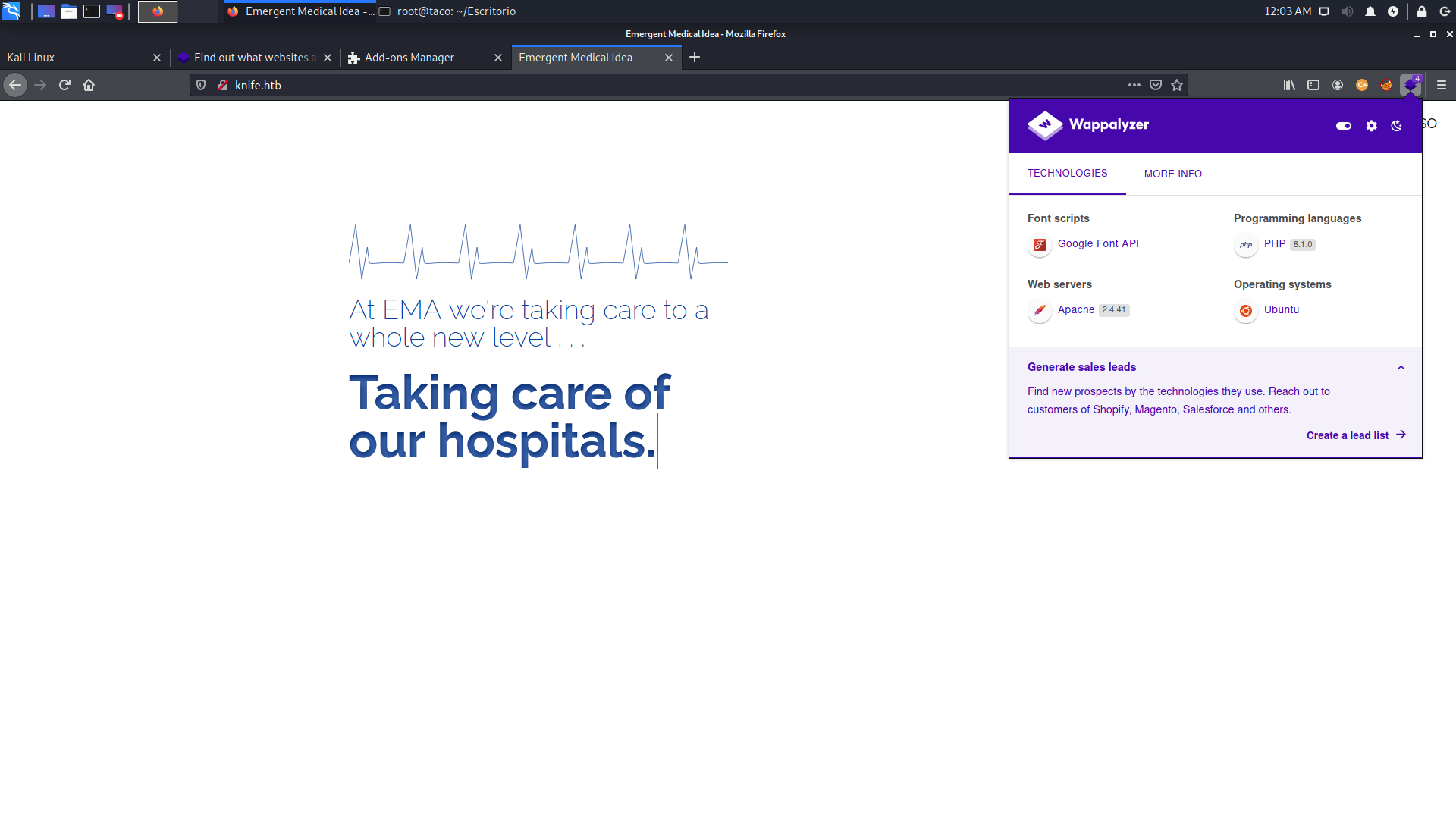Open page actions three-dots menu
This screenshot has width=1456, height=819.
pos(1134,85)
